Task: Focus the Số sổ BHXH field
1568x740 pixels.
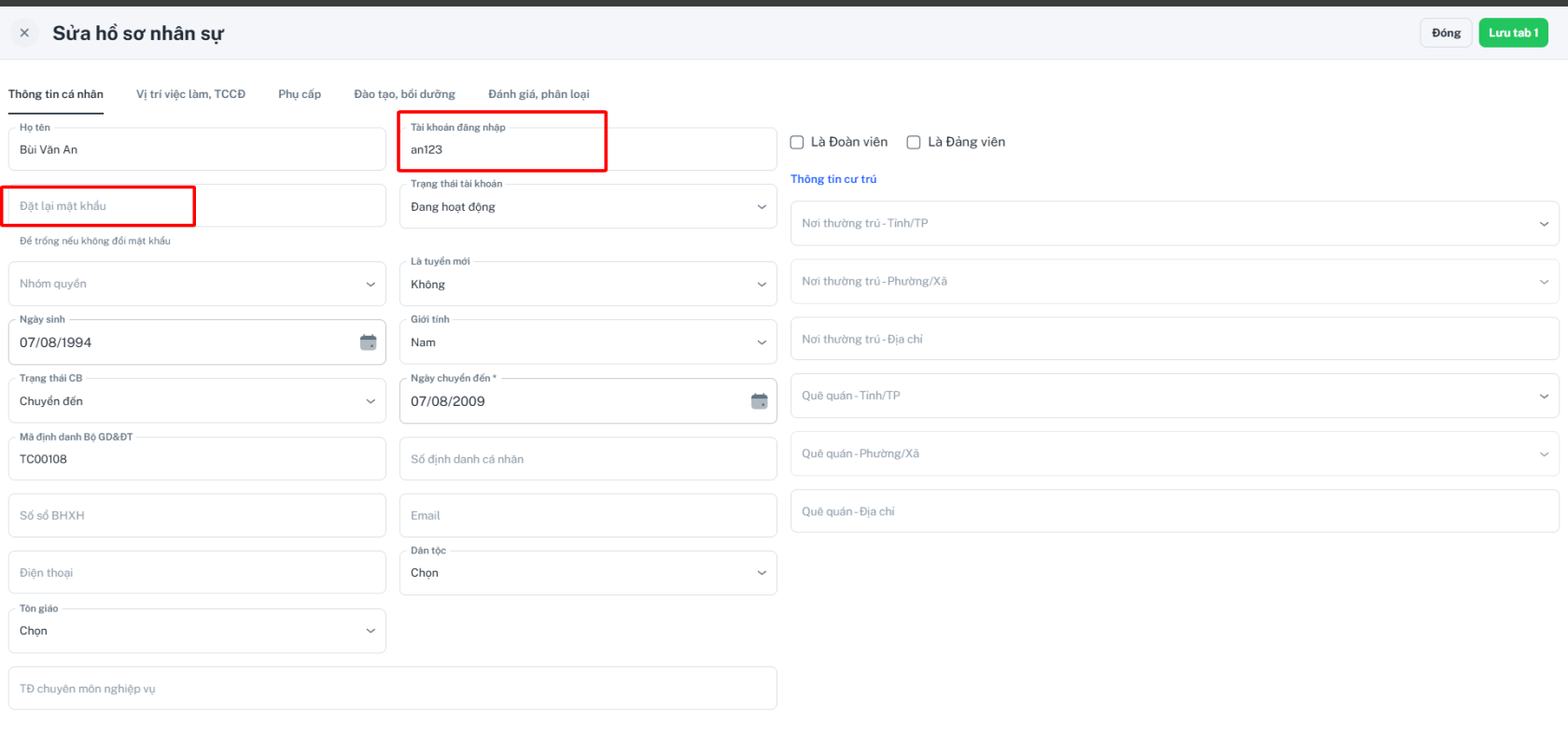Action: [x=197, y=515]
